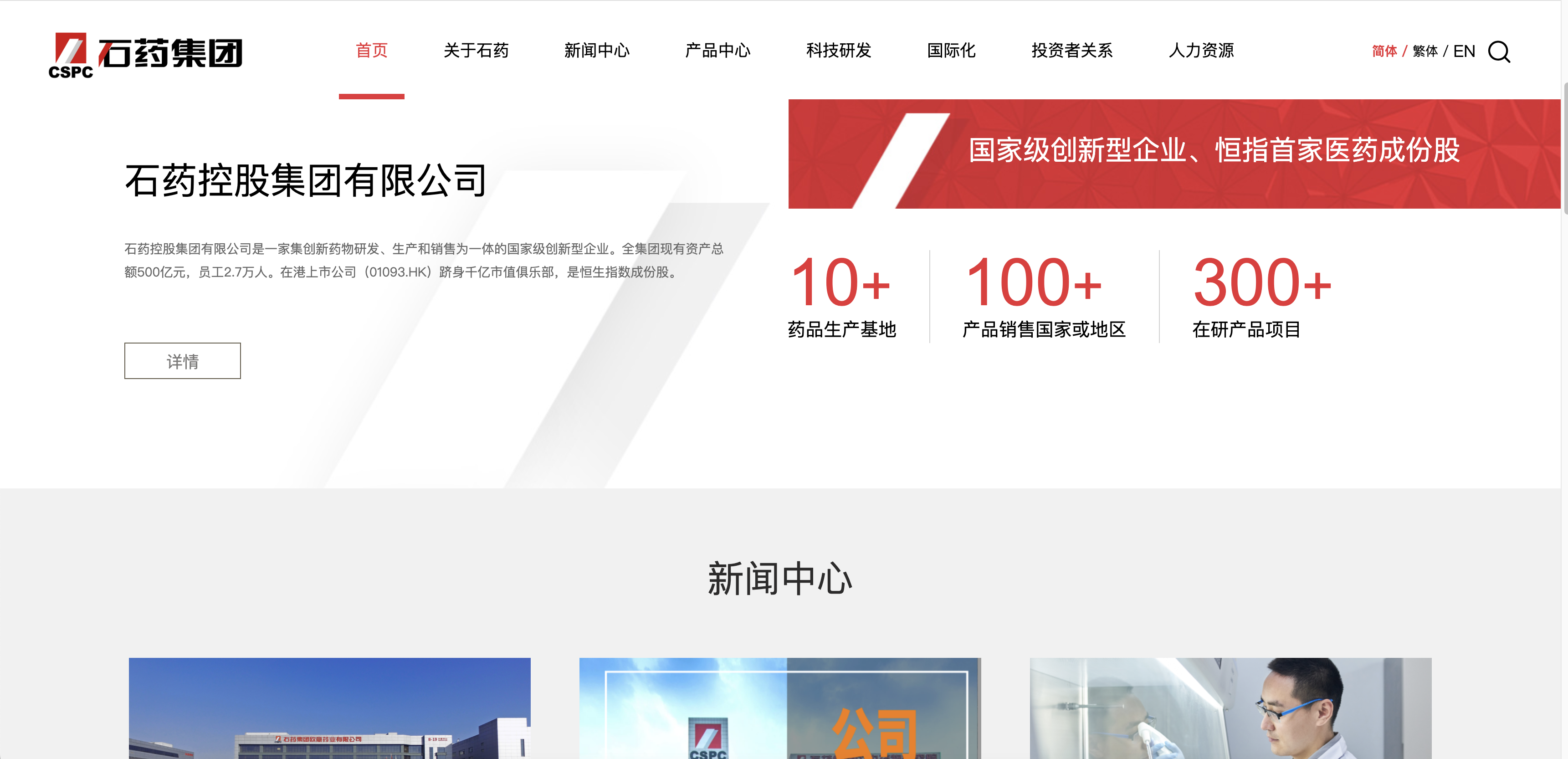Click the red banner 国家级创新型企业
Viewport: 1568px width, 759px height.
coord(1174,154)
